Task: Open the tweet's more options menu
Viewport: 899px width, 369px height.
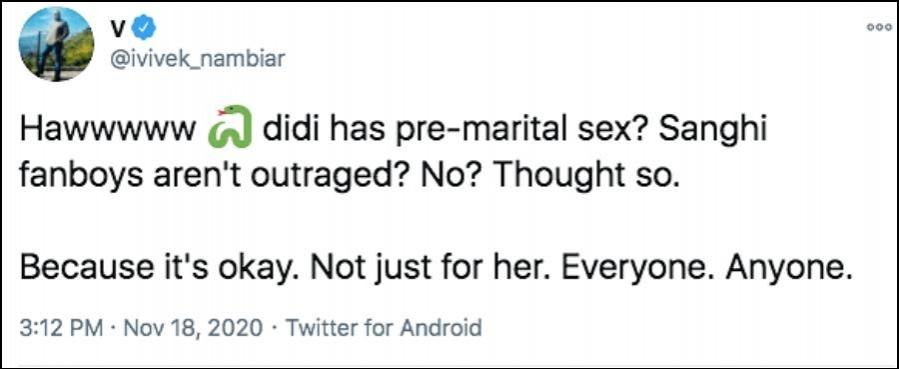Action: coord(879,26)
